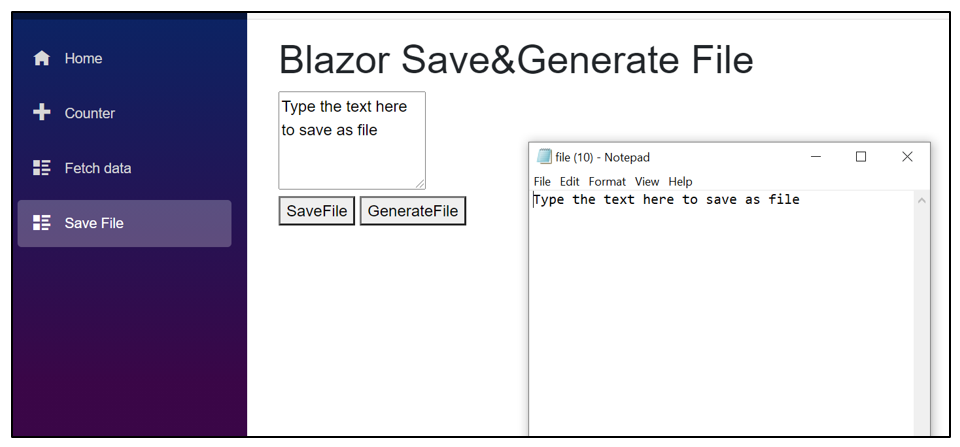The width and height of the screenshot is (960, 447).
Task: Open the Notepad View menu
Action: click(647, 182)
